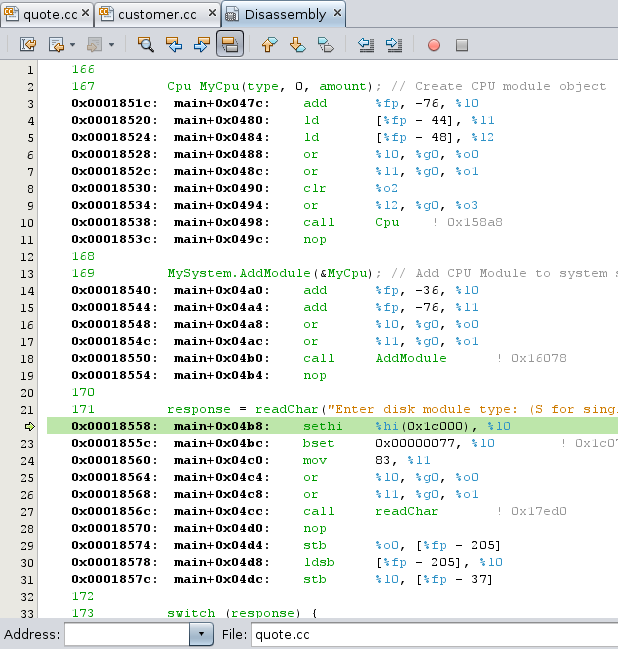Image resolution: width=618 pixels, height=649 pixels.
Task: Toggle Highlight Search button
Action: [229, 45]
